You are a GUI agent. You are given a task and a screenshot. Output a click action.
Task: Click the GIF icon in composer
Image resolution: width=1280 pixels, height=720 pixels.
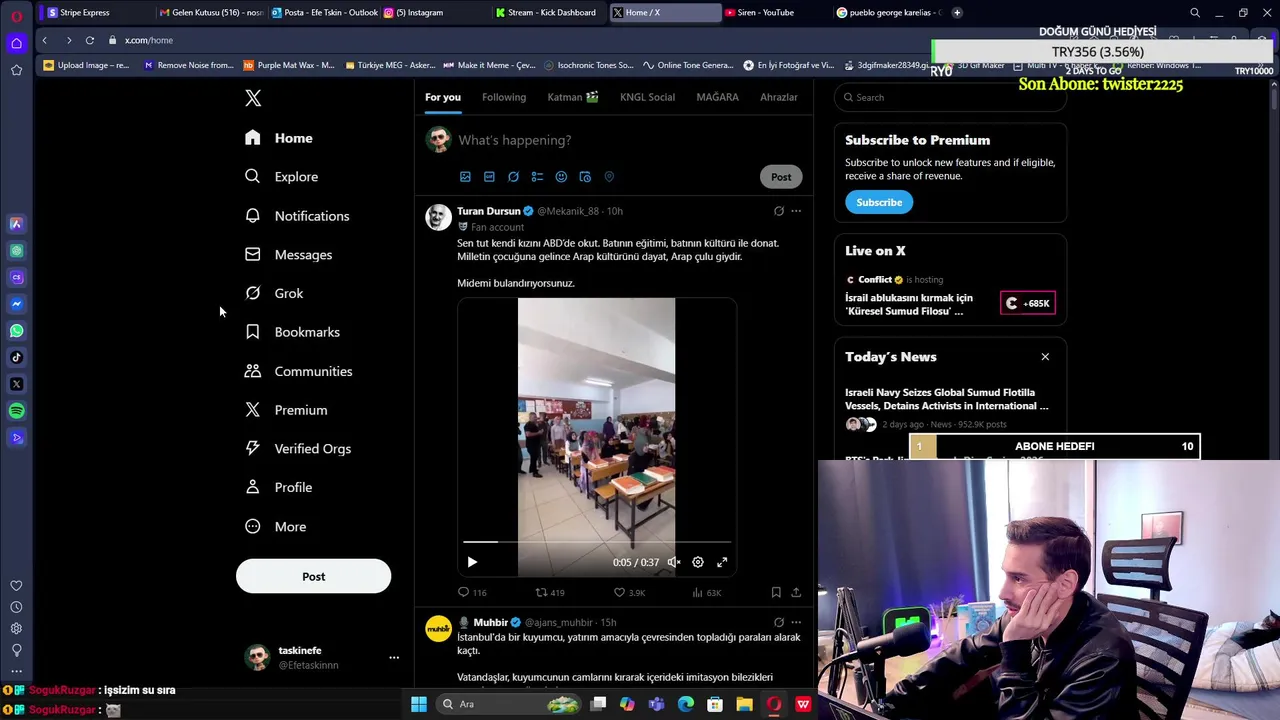coord(489,177)
